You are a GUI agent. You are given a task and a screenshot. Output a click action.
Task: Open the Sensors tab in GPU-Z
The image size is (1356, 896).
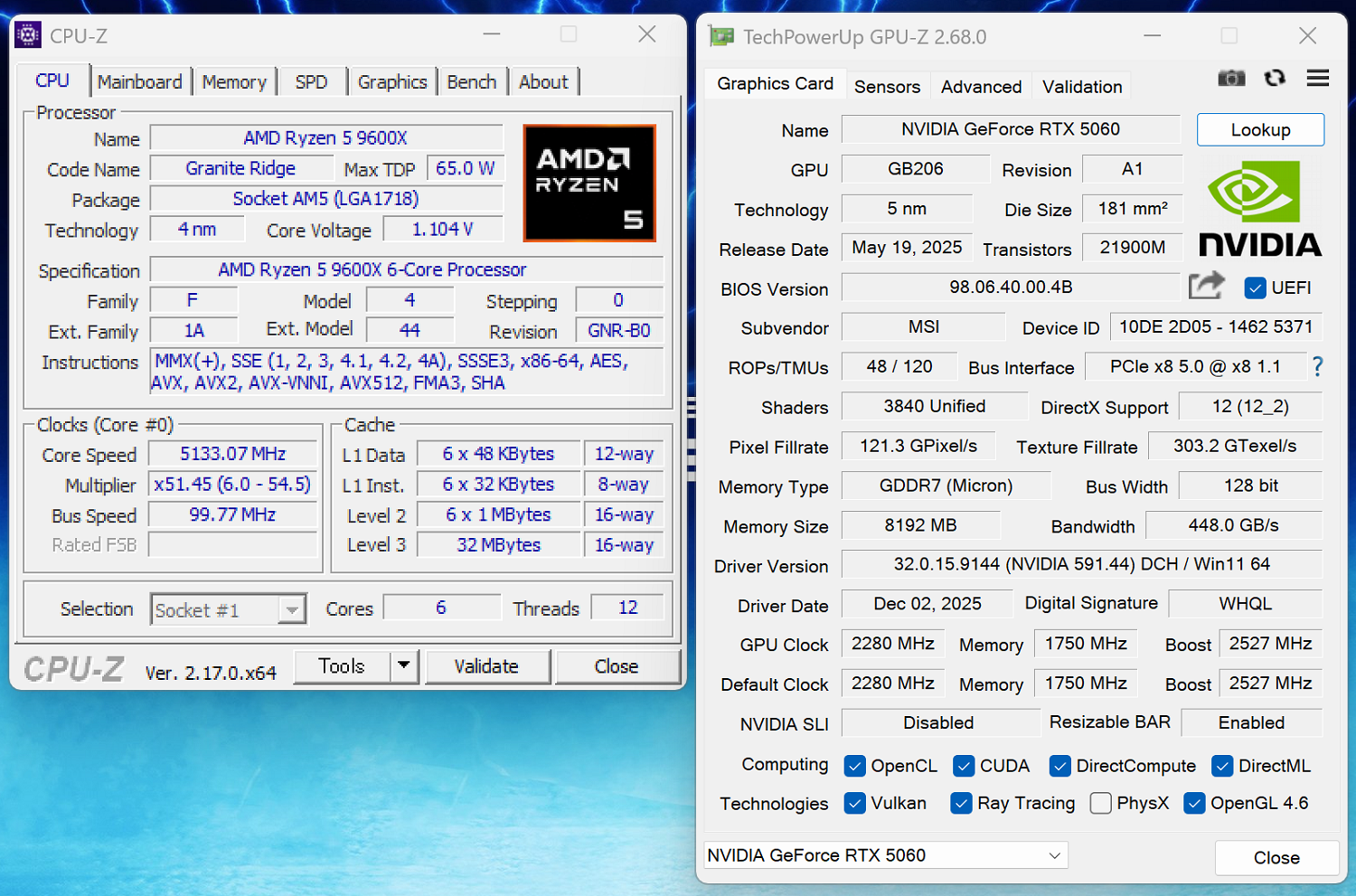(x=887, y=87)
